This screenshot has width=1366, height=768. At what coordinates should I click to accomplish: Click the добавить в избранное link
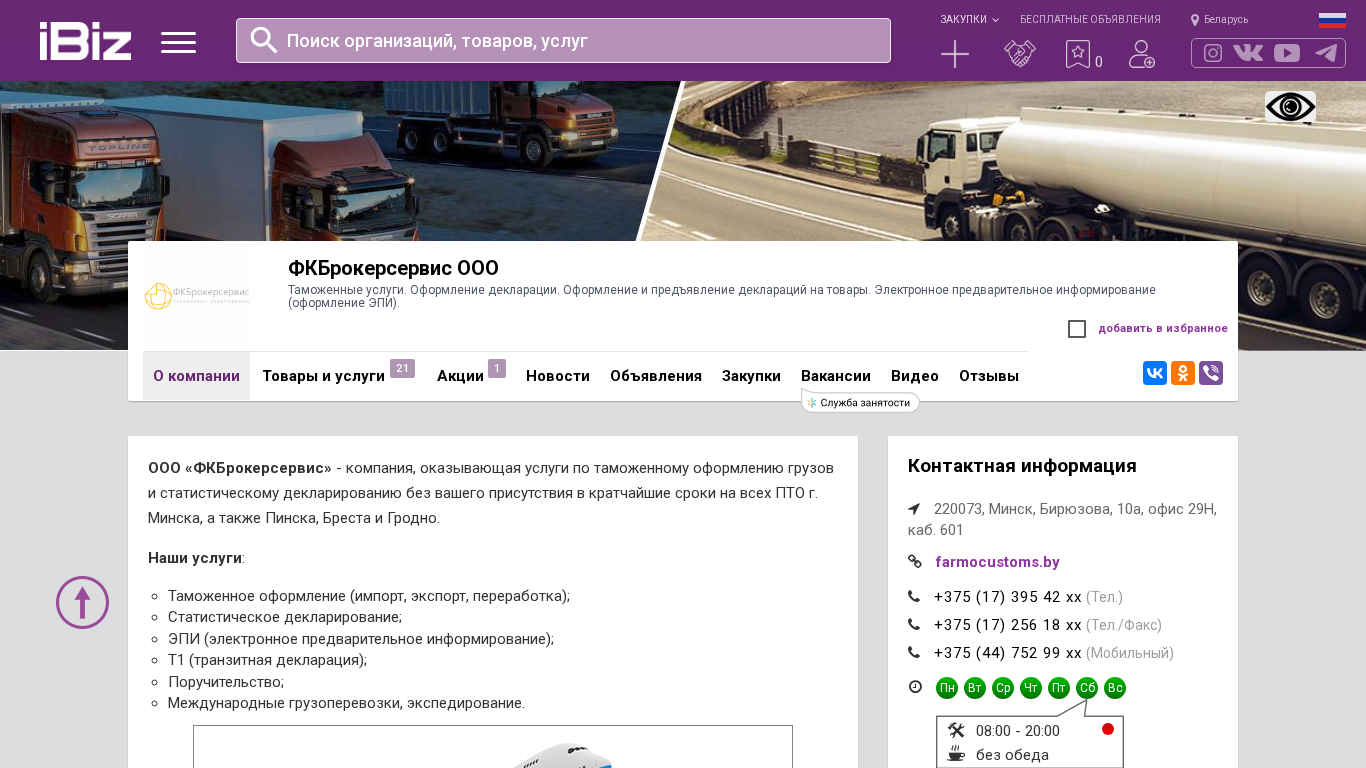(1163, 328)
